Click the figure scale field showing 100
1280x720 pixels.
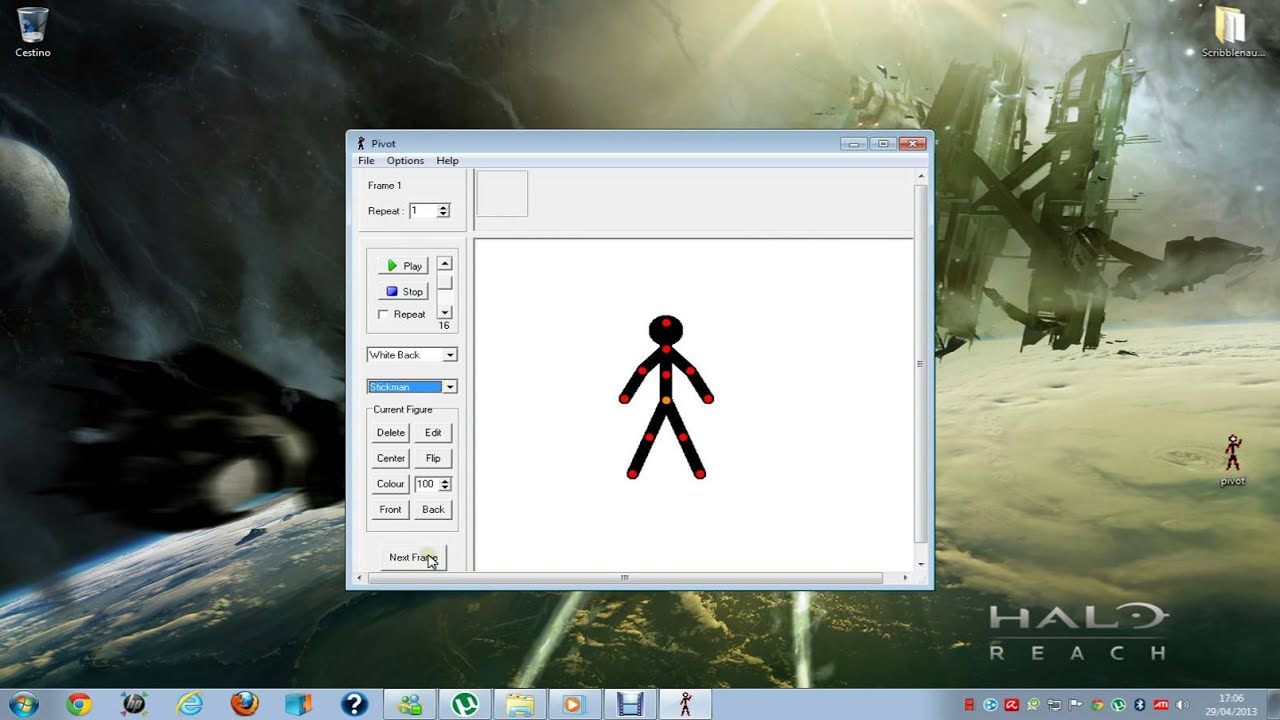[426, 484]
